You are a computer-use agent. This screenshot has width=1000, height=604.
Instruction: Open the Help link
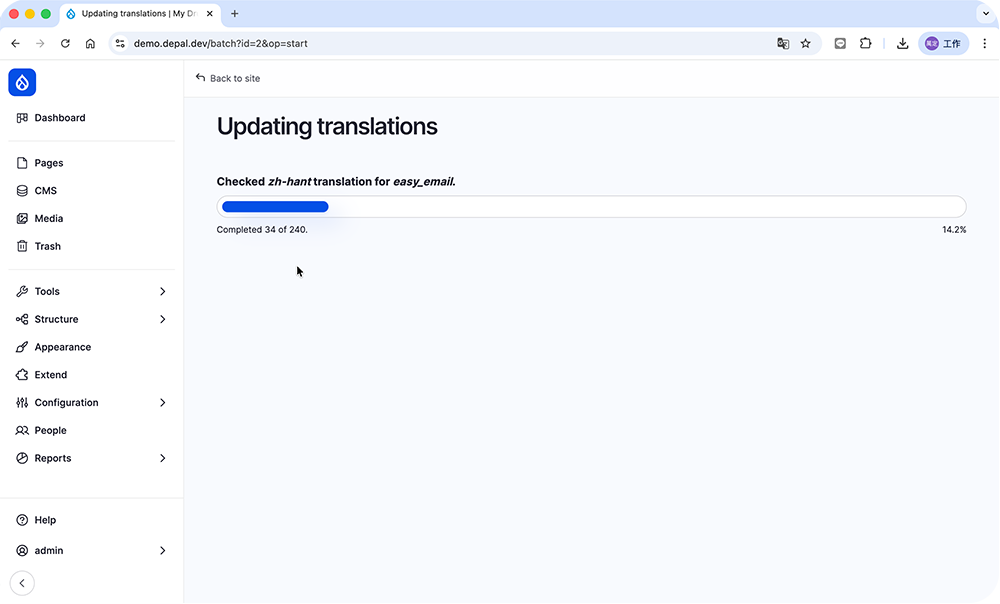(45, 520)
